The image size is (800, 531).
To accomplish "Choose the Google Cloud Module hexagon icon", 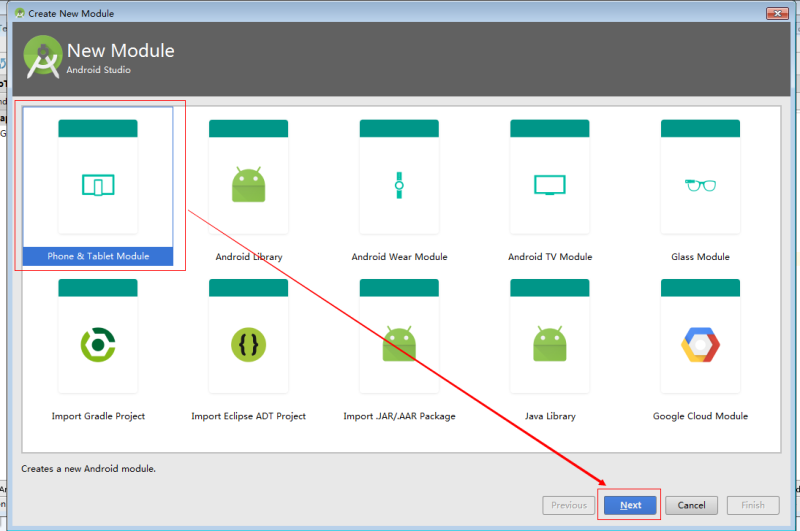I will [700, 345].
